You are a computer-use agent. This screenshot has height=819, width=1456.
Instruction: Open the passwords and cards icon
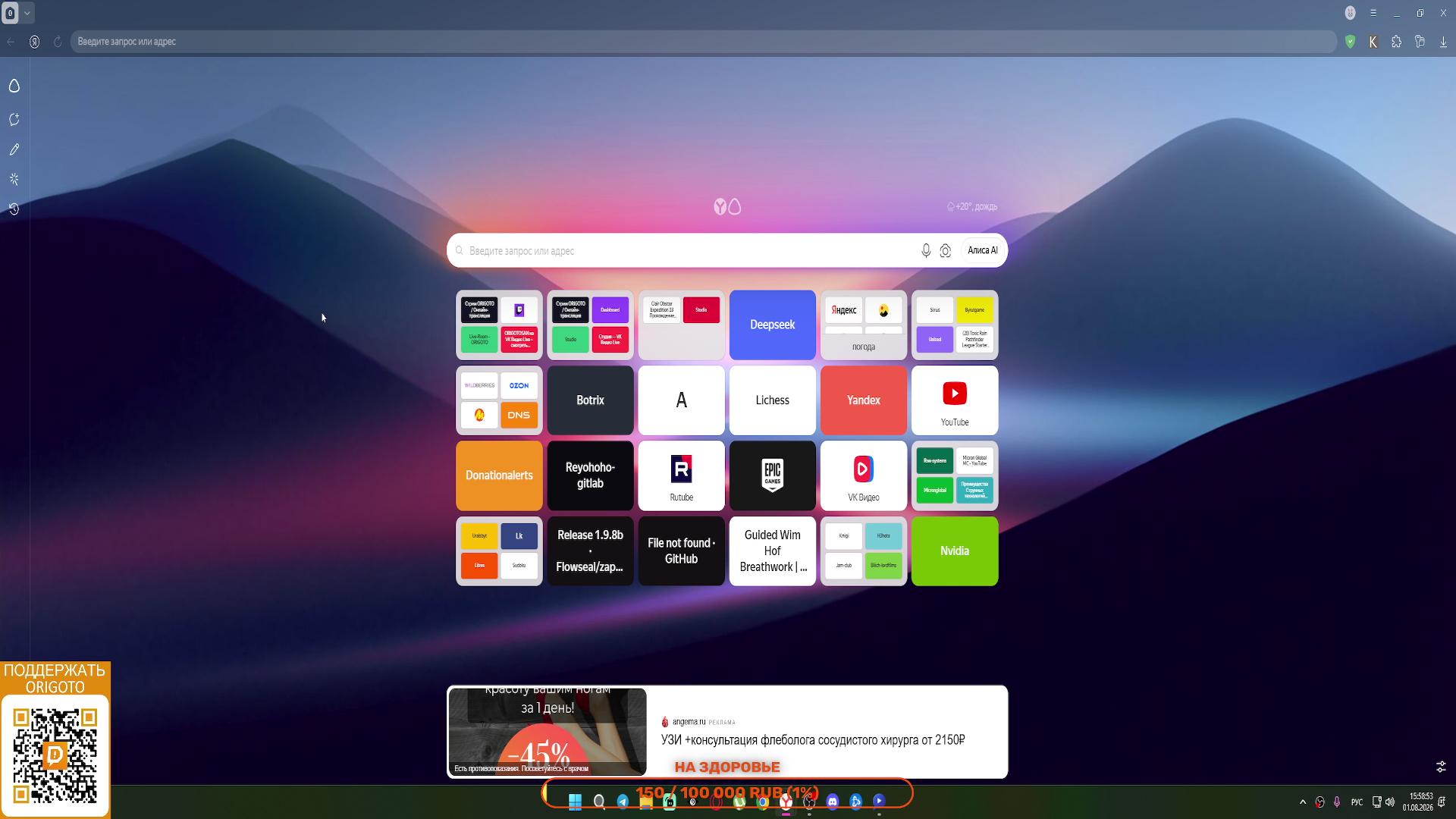tap(1420, 42)
